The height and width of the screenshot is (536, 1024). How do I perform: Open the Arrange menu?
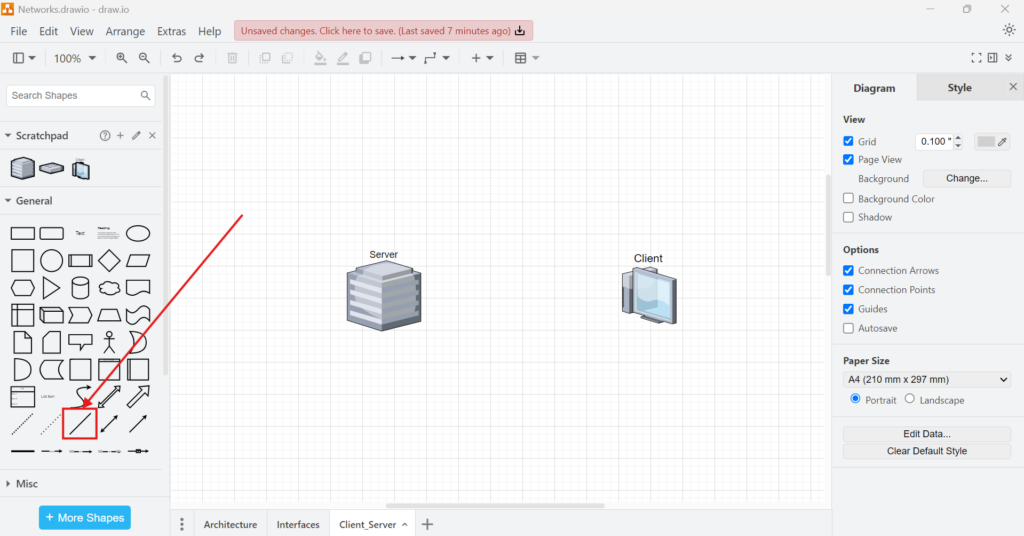[125, 32]
